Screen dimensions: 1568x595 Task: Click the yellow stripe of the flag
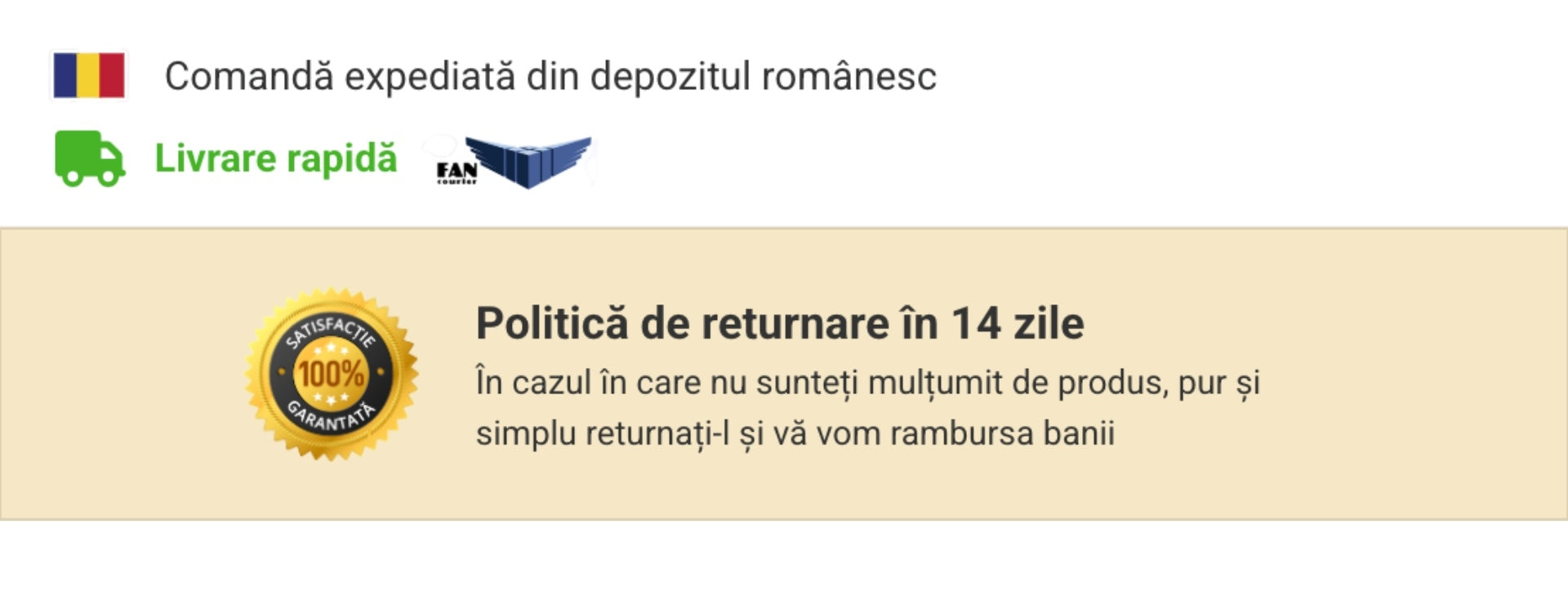point(89,75)
